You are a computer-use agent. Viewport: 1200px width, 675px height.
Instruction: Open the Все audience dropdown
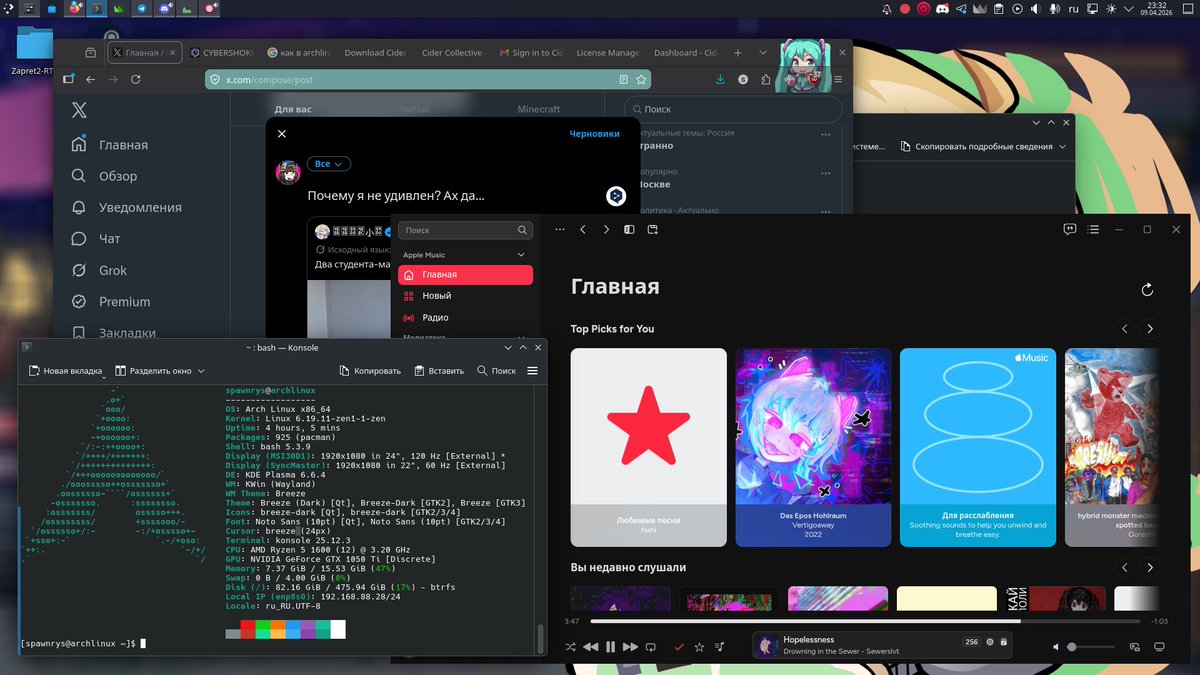[x=328, y=164]
